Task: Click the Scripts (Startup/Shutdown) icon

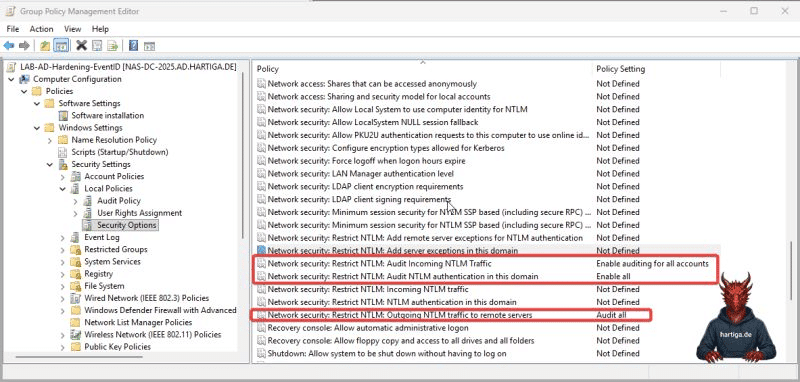Action: click(x=63, y=152)
